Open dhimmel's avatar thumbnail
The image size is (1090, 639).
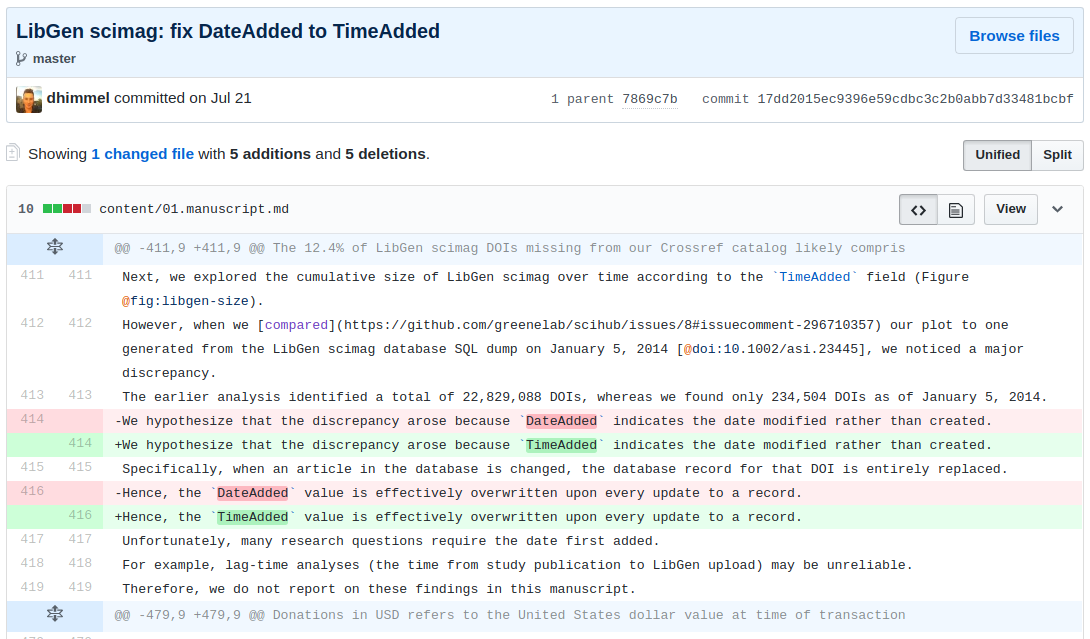[x=29, y=99]
